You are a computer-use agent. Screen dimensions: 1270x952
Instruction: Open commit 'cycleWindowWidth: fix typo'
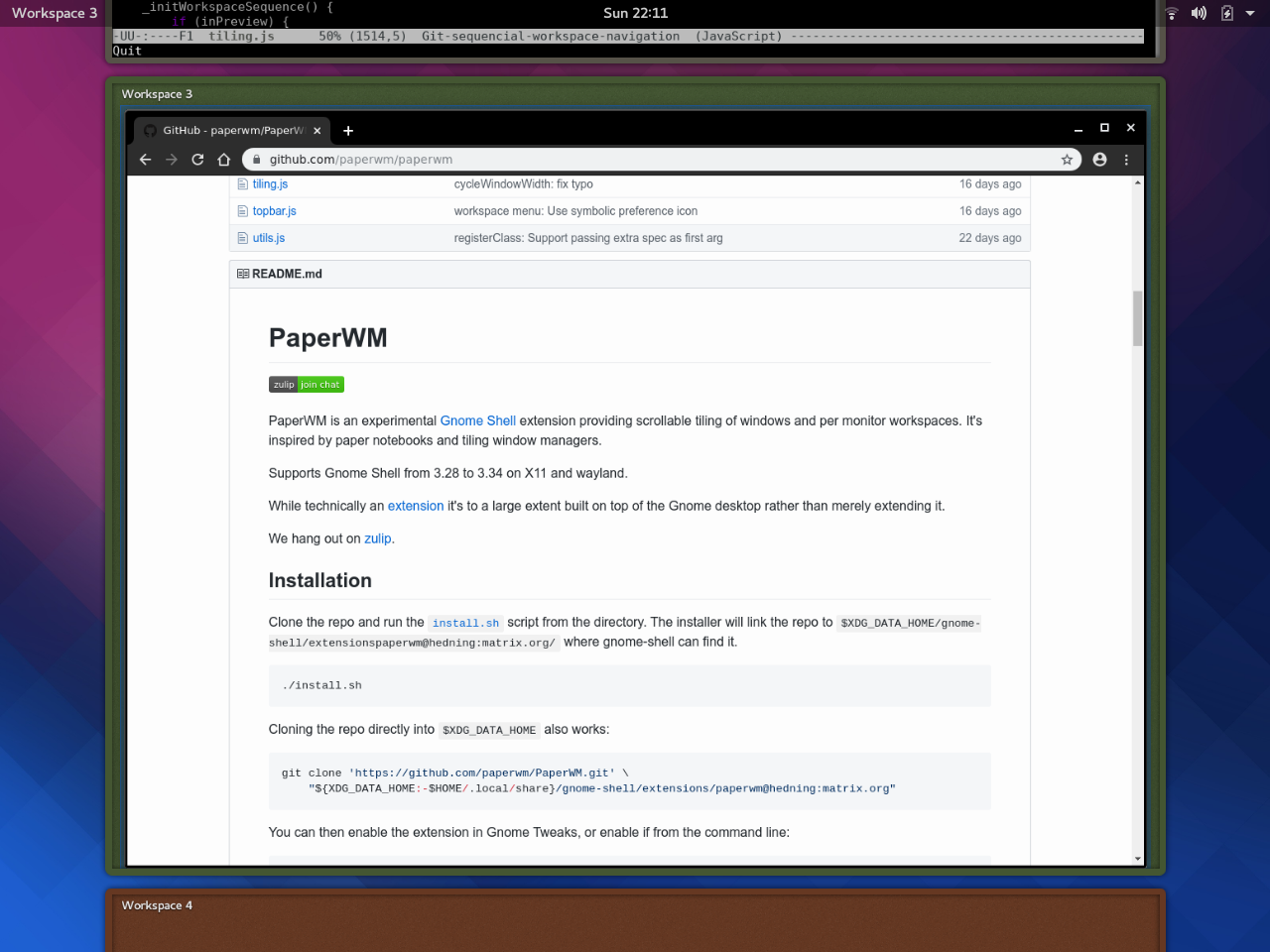click(523, 184)
